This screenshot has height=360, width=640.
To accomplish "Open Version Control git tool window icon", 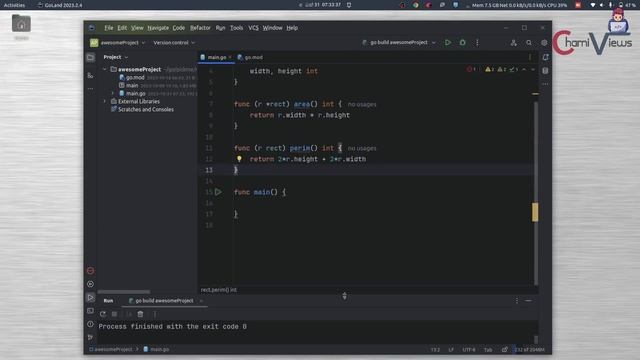I will pyautogui.click(x=91, y=338).
